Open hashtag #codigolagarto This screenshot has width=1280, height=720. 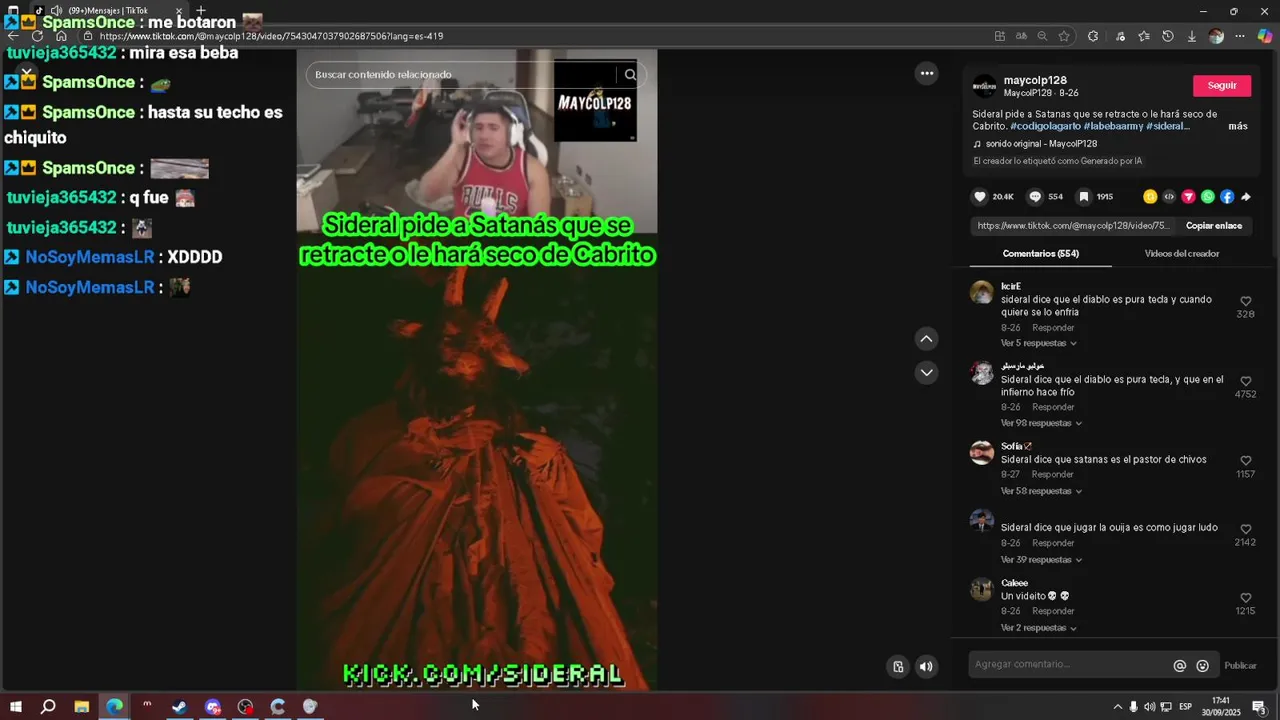point(1045,126)
